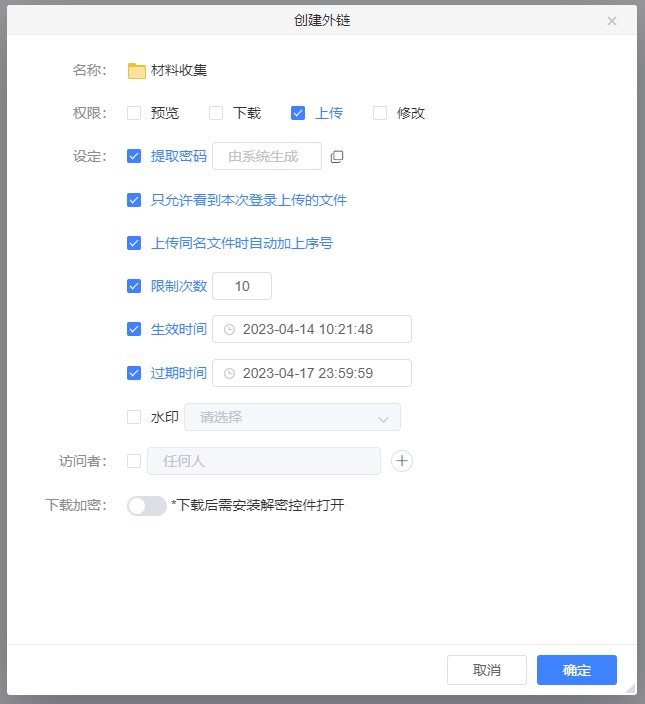Enable the 预览 permission checkbox
This screenshot has width=645, height=704.
[x=134, y=113]
